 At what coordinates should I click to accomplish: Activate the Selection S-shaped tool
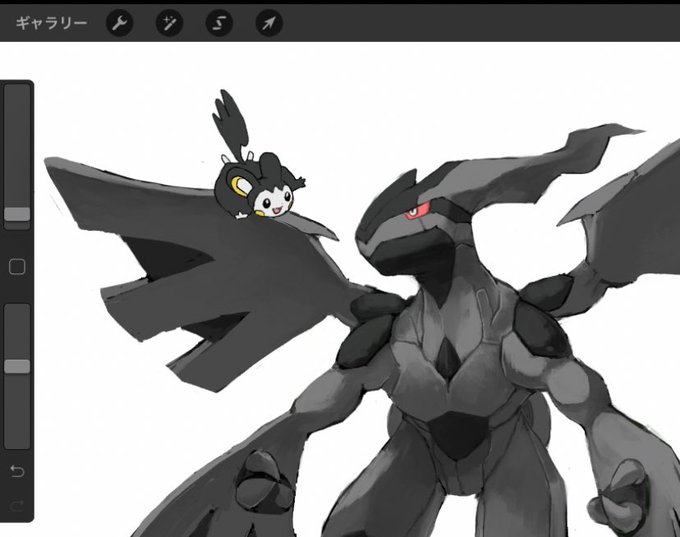pos(219,23)
